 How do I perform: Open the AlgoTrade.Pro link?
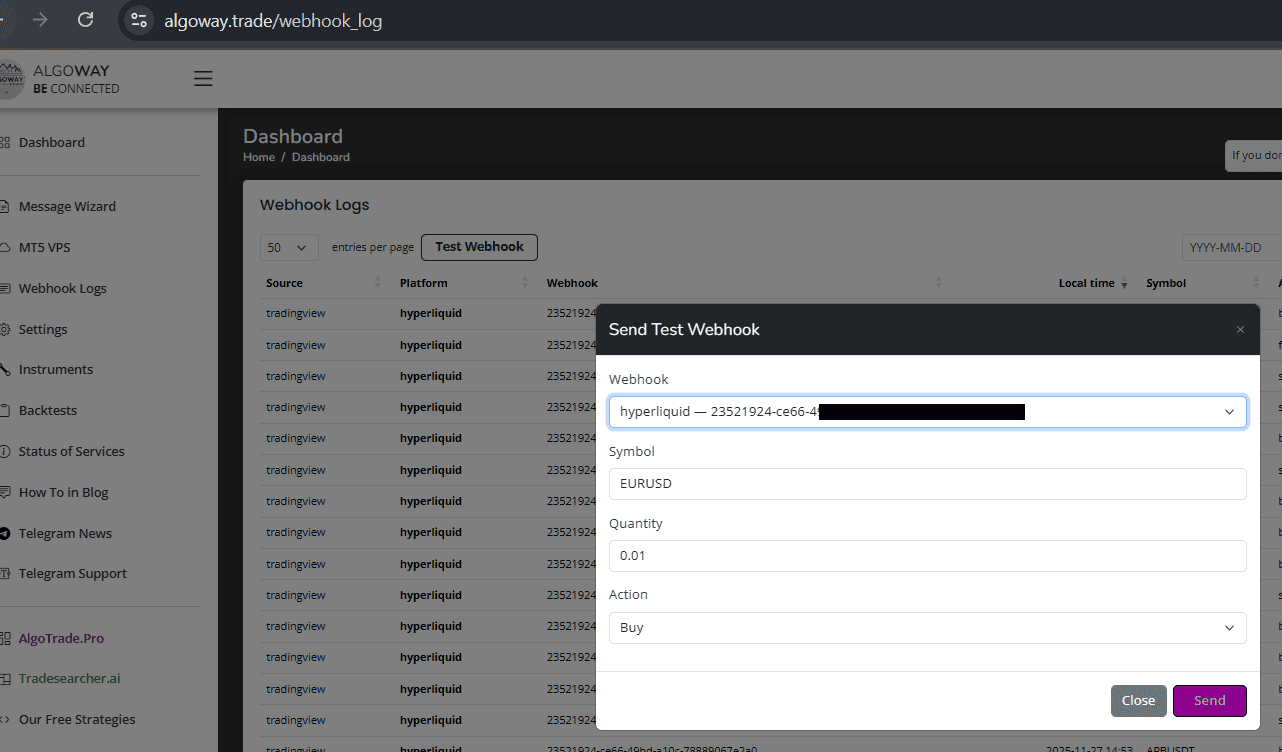61,638
